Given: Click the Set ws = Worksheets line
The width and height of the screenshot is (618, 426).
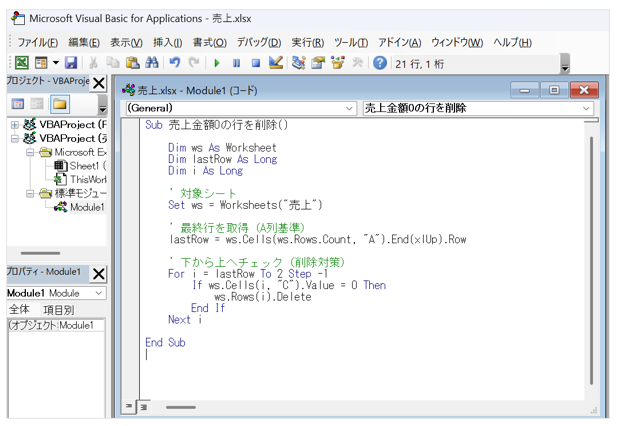Looking at the screenshot, I should (245, 205).
